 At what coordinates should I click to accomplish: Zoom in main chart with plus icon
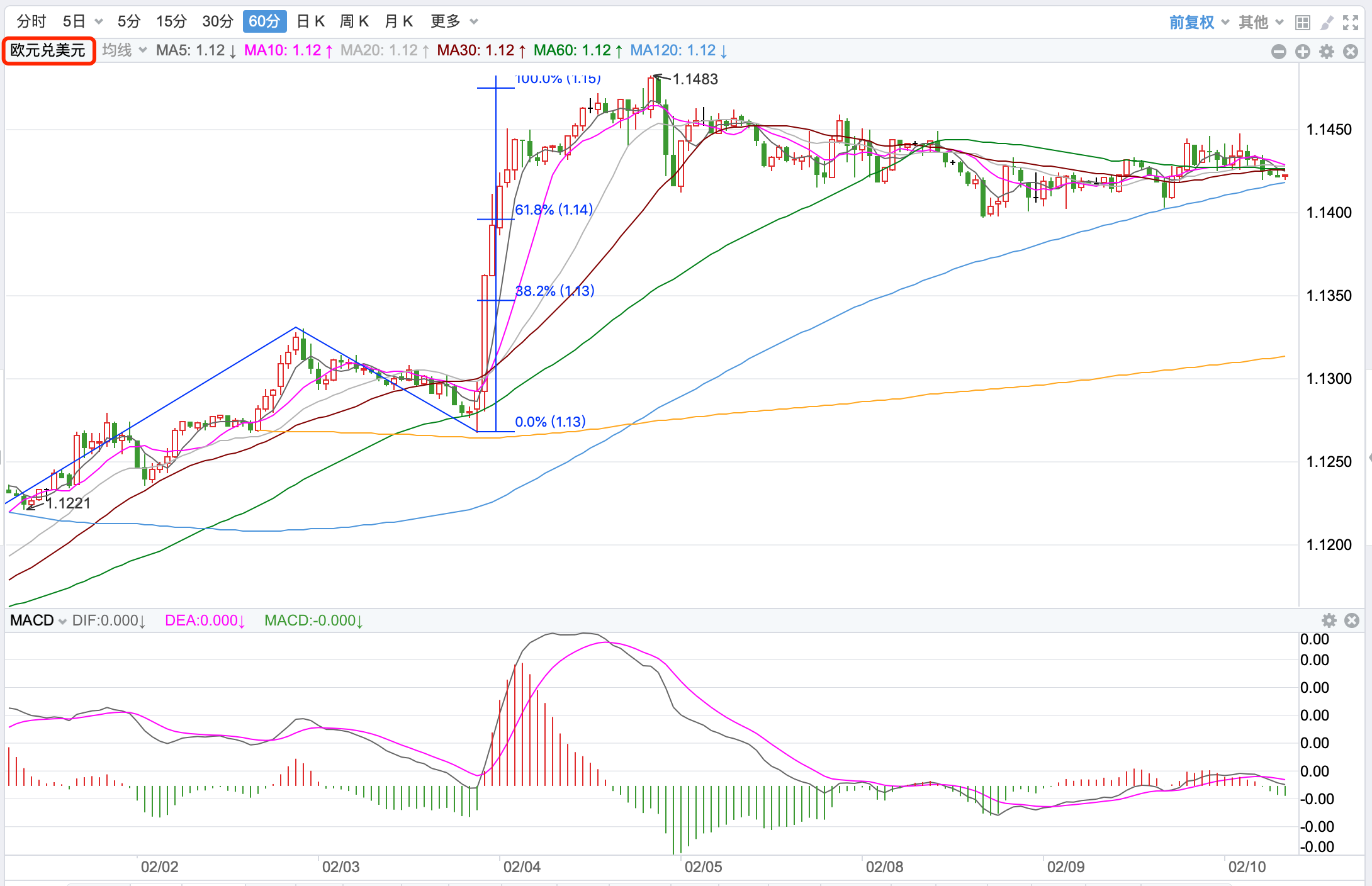coord(1302,52)
